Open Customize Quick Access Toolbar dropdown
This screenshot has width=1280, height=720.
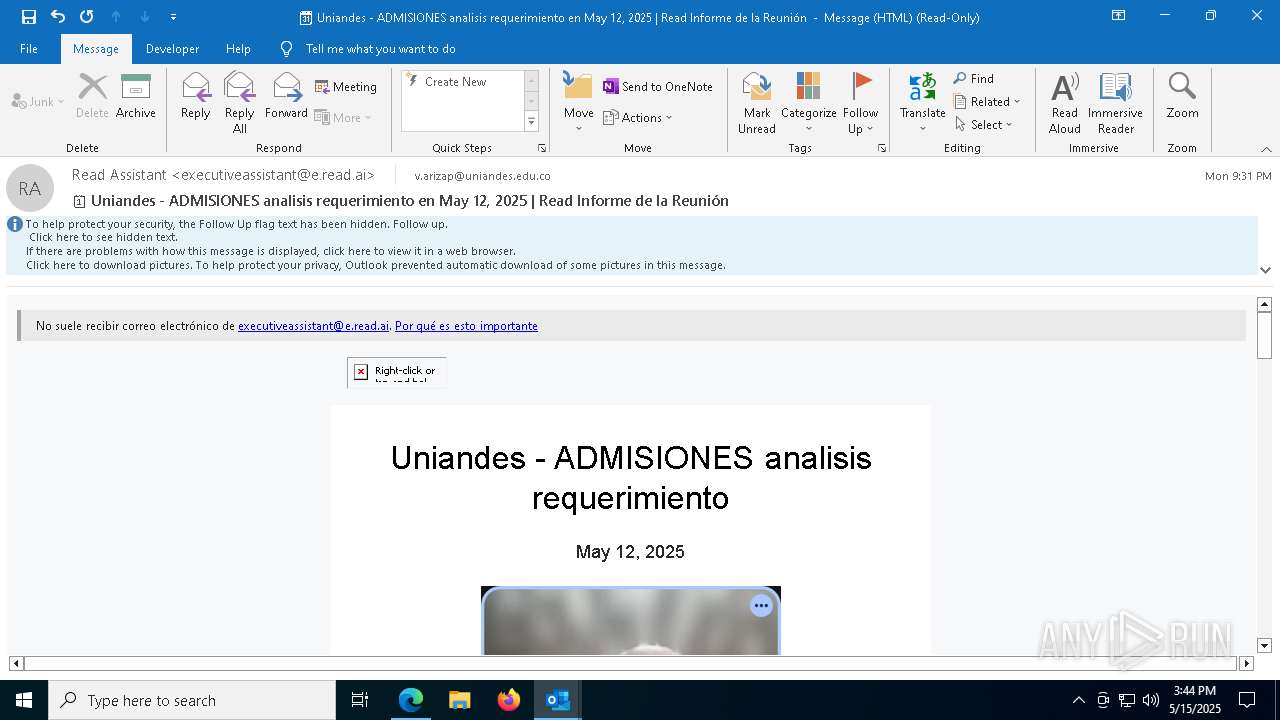click(x=173, y=17)
